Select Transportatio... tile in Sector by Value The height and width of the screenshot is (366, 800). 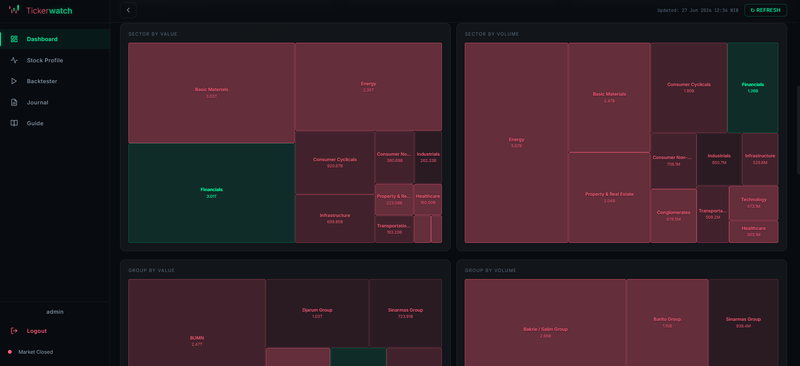point(394,229)
